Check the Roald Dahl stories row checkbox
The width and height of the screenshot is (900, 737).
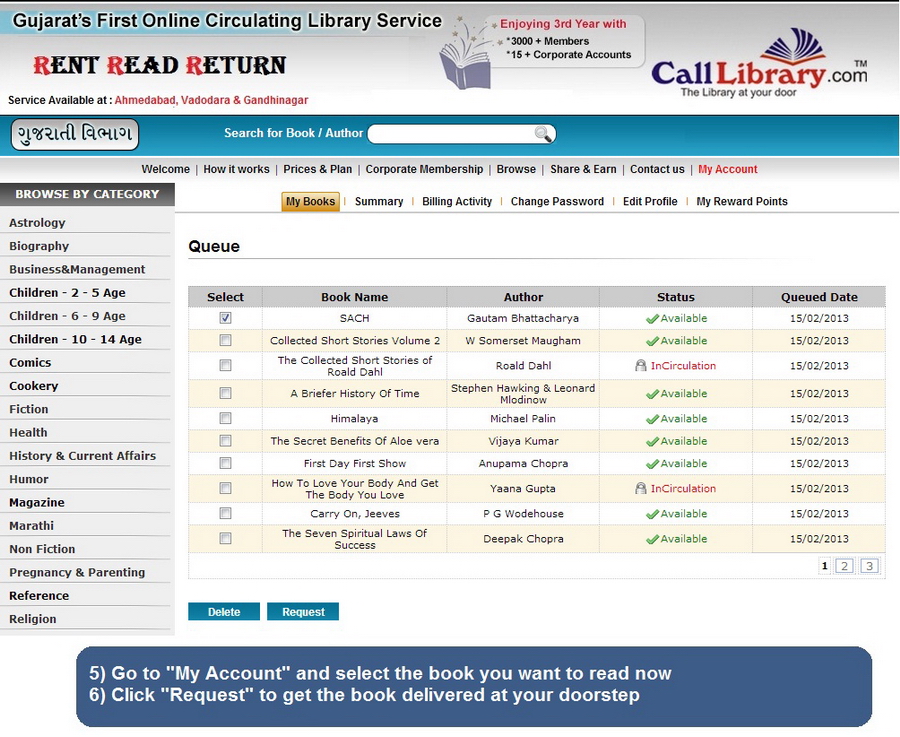pyautogui.click(x=225, y=366)
